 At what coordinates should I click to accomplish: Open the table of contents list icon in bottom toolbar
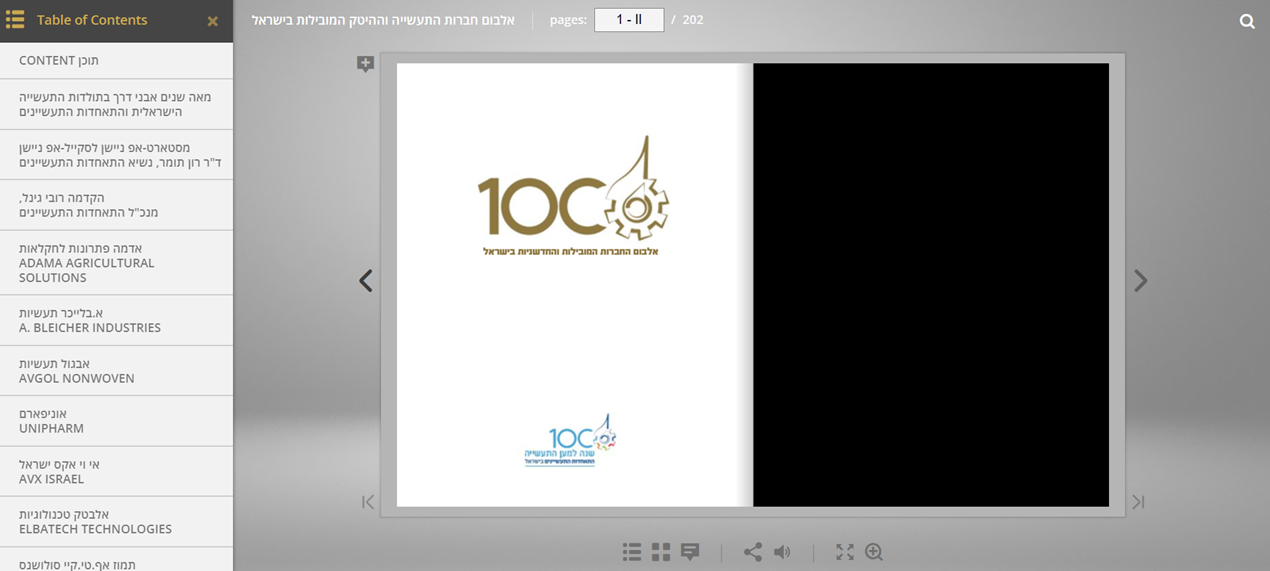[x=631, y=552]
